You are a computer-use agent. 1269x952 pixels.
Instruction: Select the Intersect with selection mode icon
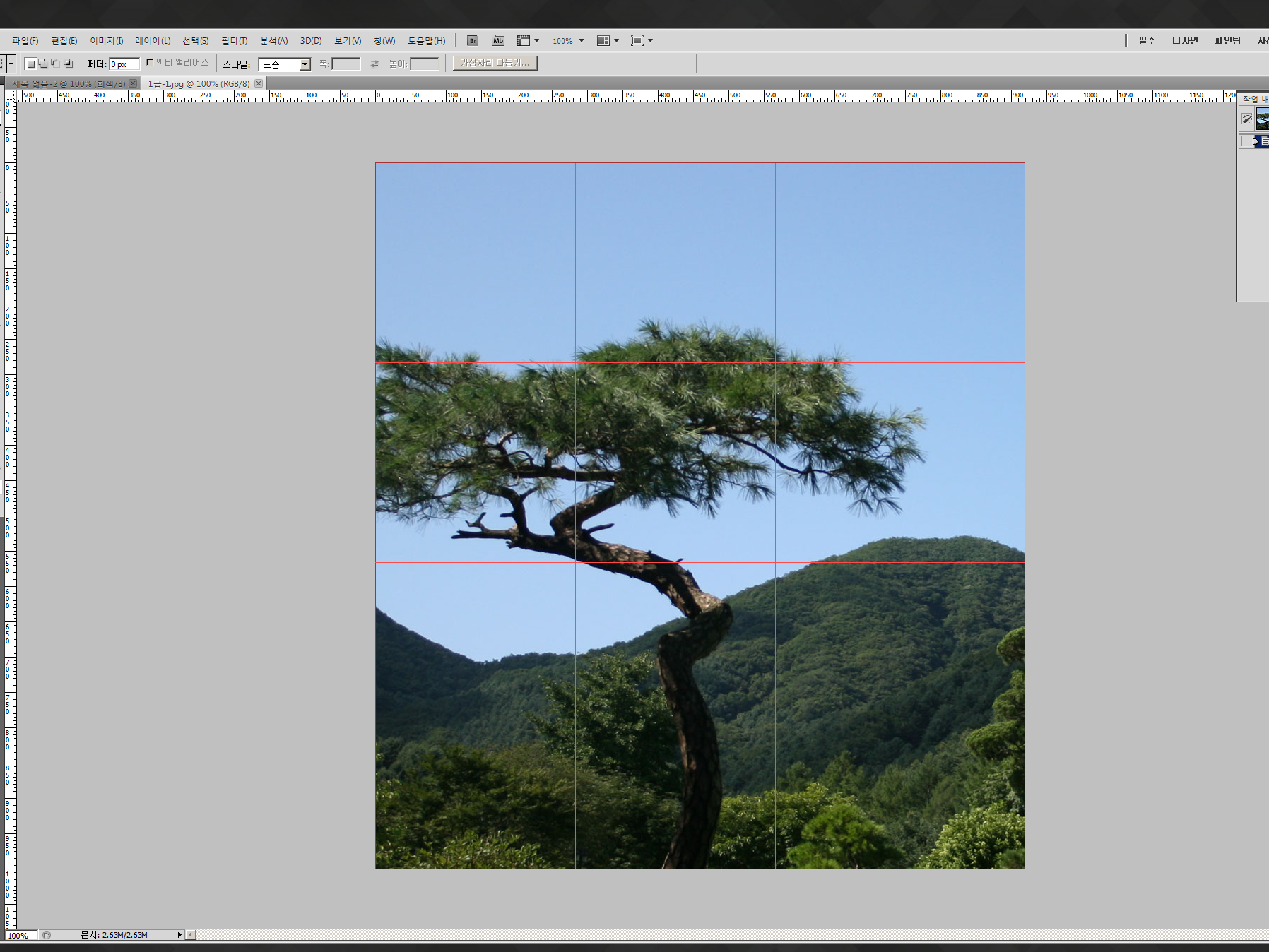[x=69, y=64]
